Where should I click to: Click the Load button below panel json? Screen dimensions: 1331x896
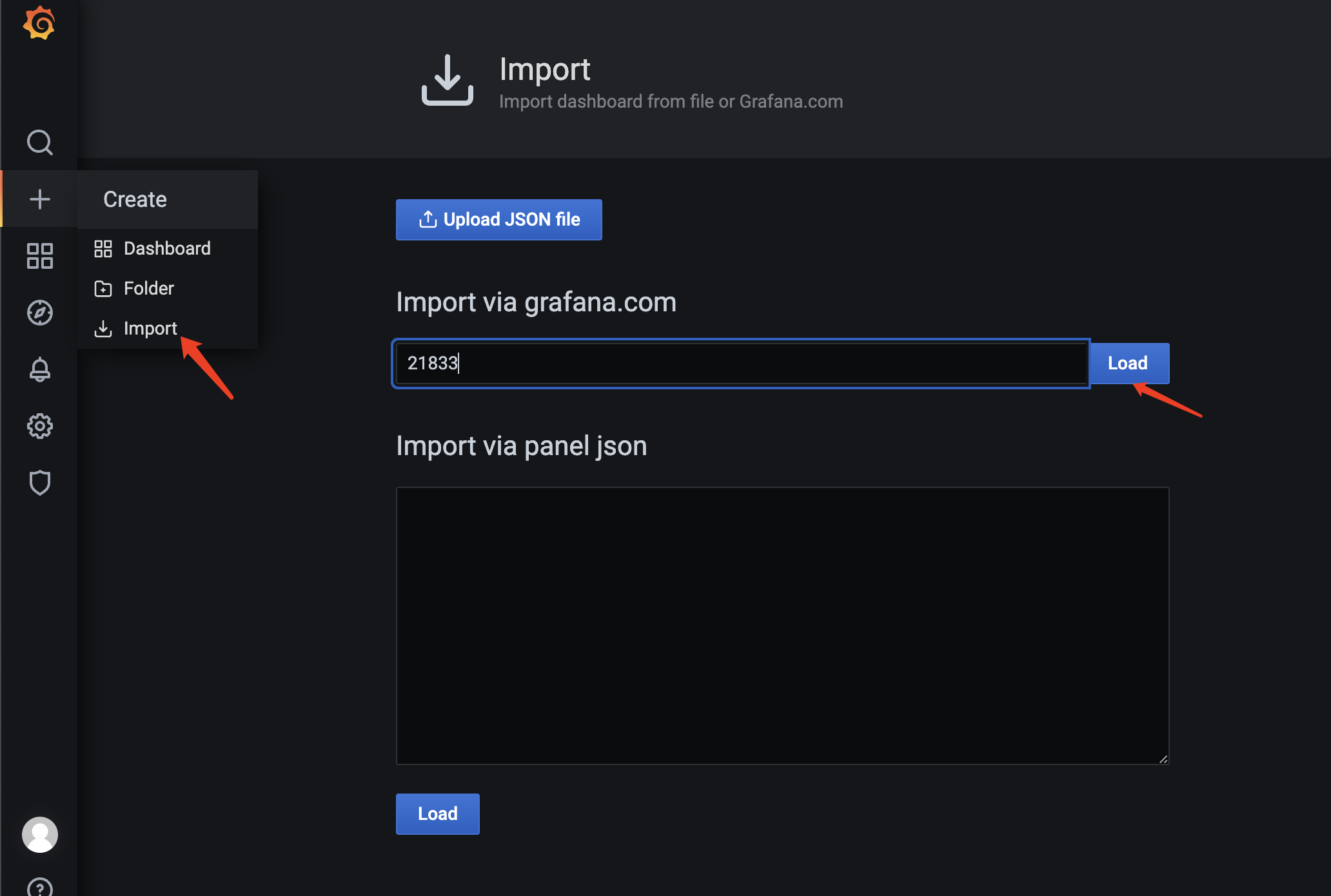437,814
